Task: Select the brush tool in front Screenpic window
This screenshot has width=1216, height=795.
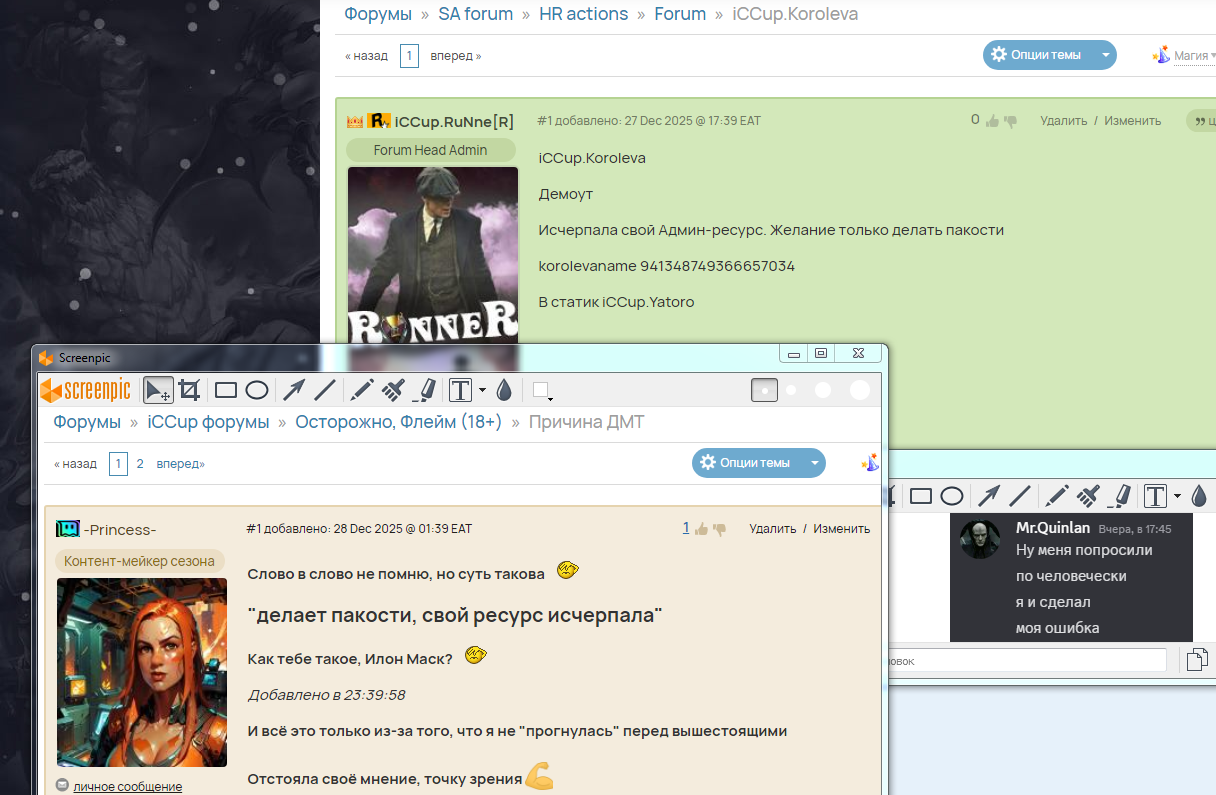Action: click(393, 390)
